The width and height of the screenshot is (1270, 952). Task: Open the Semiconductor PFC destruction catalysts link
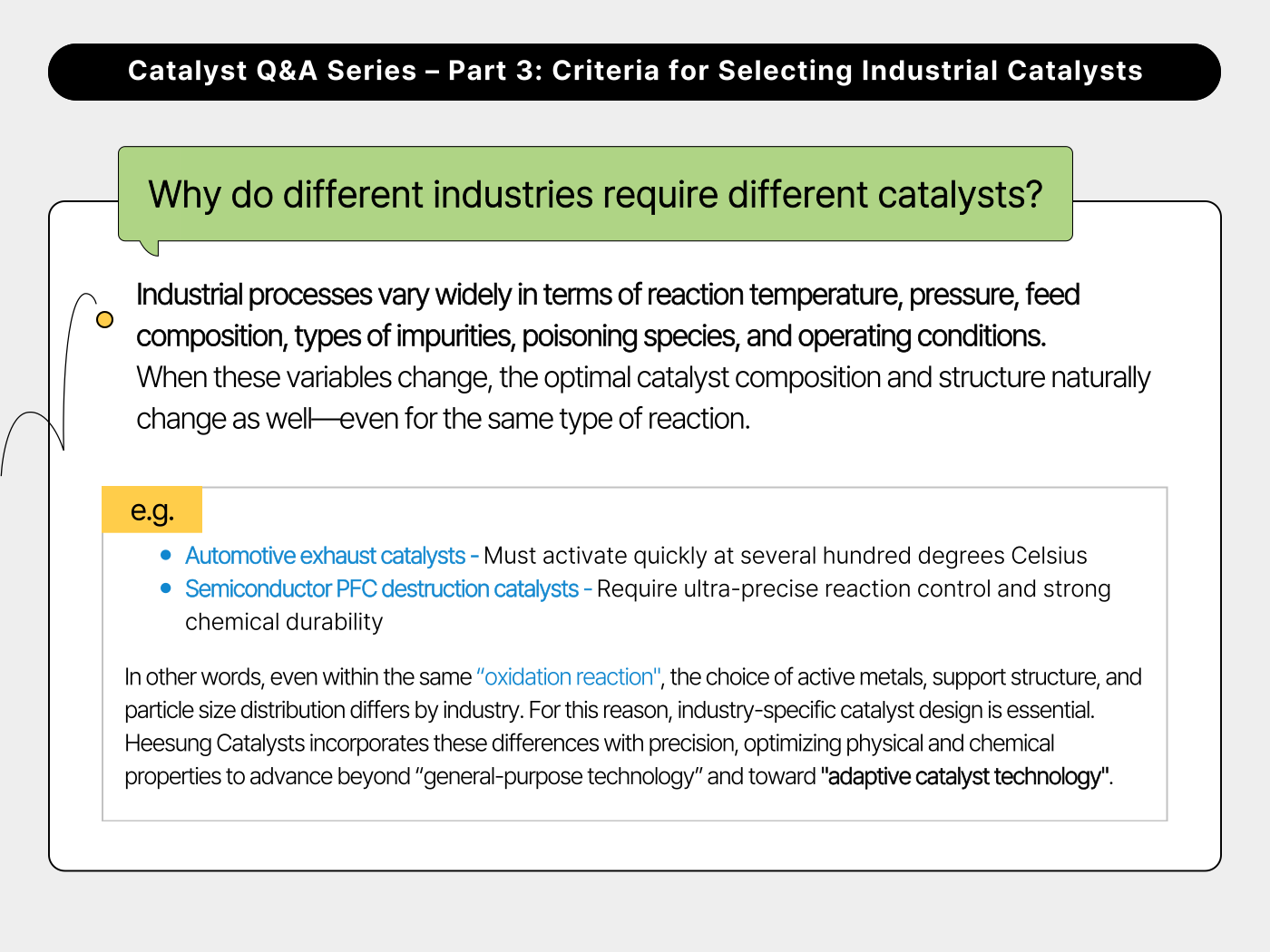click(382, 589)
